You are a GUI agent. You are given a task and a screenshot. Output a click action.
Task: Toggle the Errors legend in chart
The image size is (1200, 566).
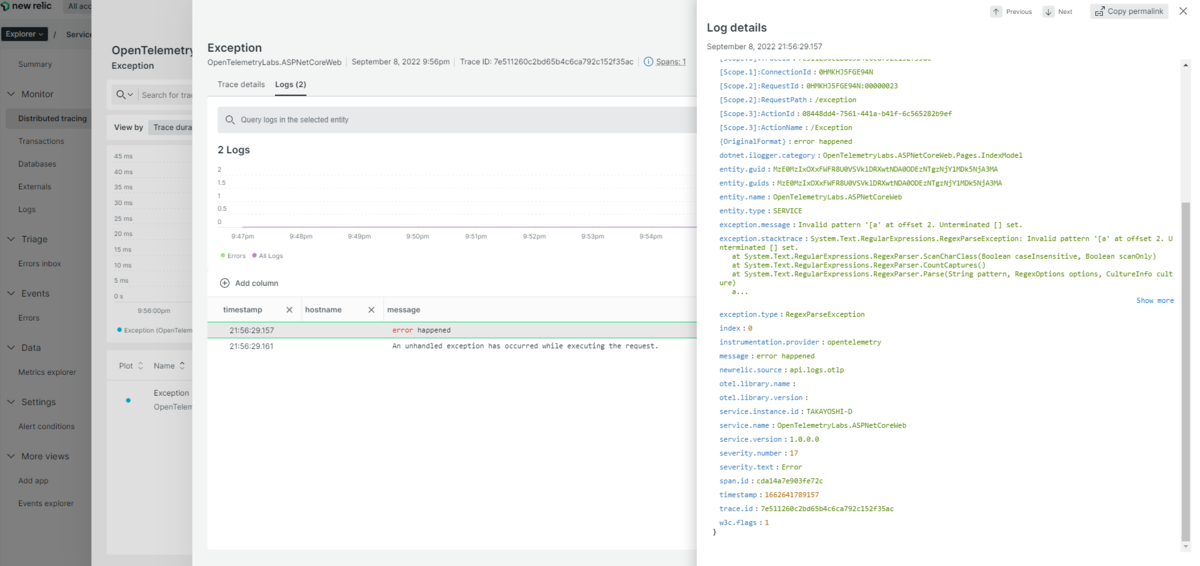click(x=233, y=256)
